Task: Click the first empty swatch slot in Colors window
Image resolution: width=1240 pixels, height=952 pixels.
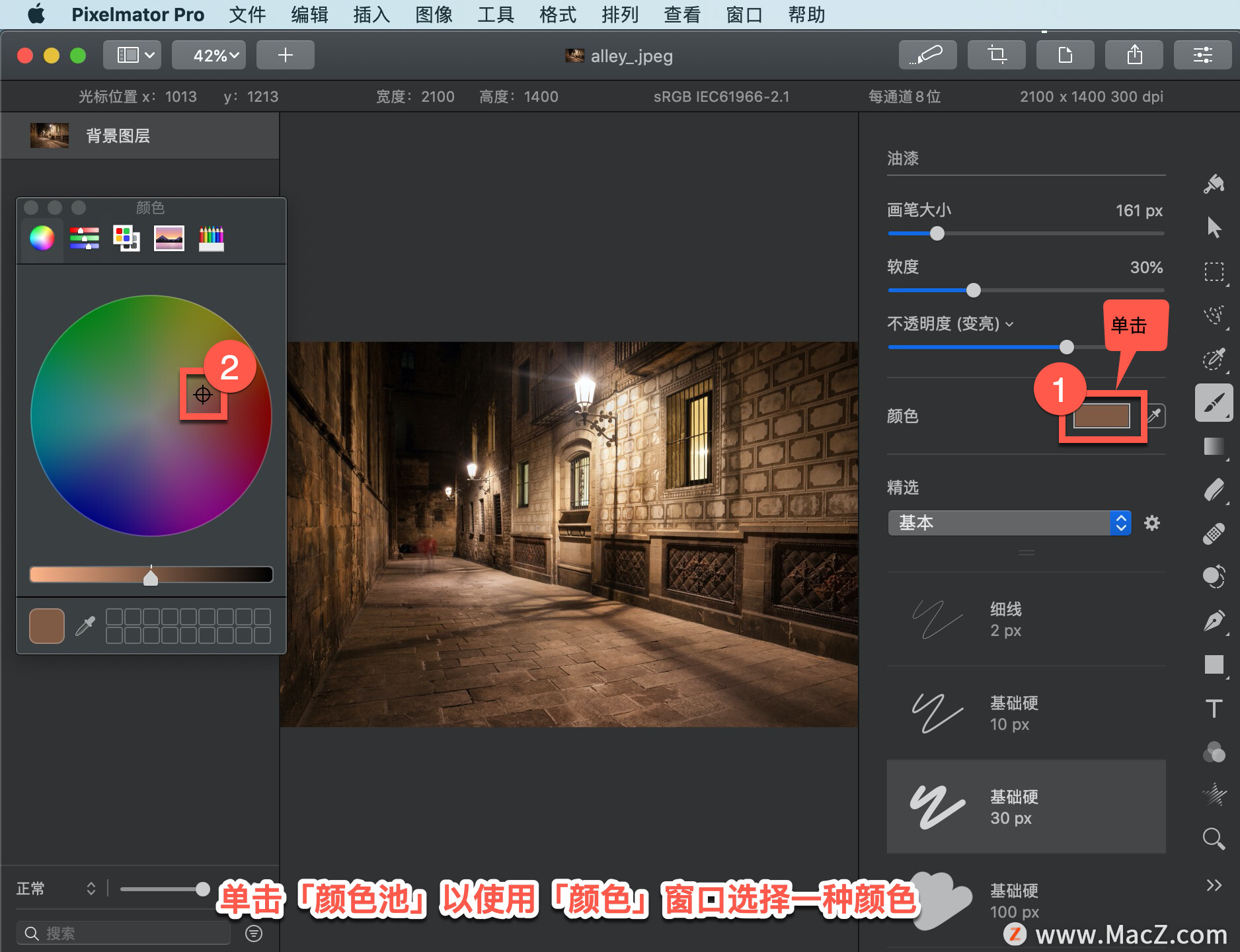Action: pyautogui.click(x=114, y=616)
